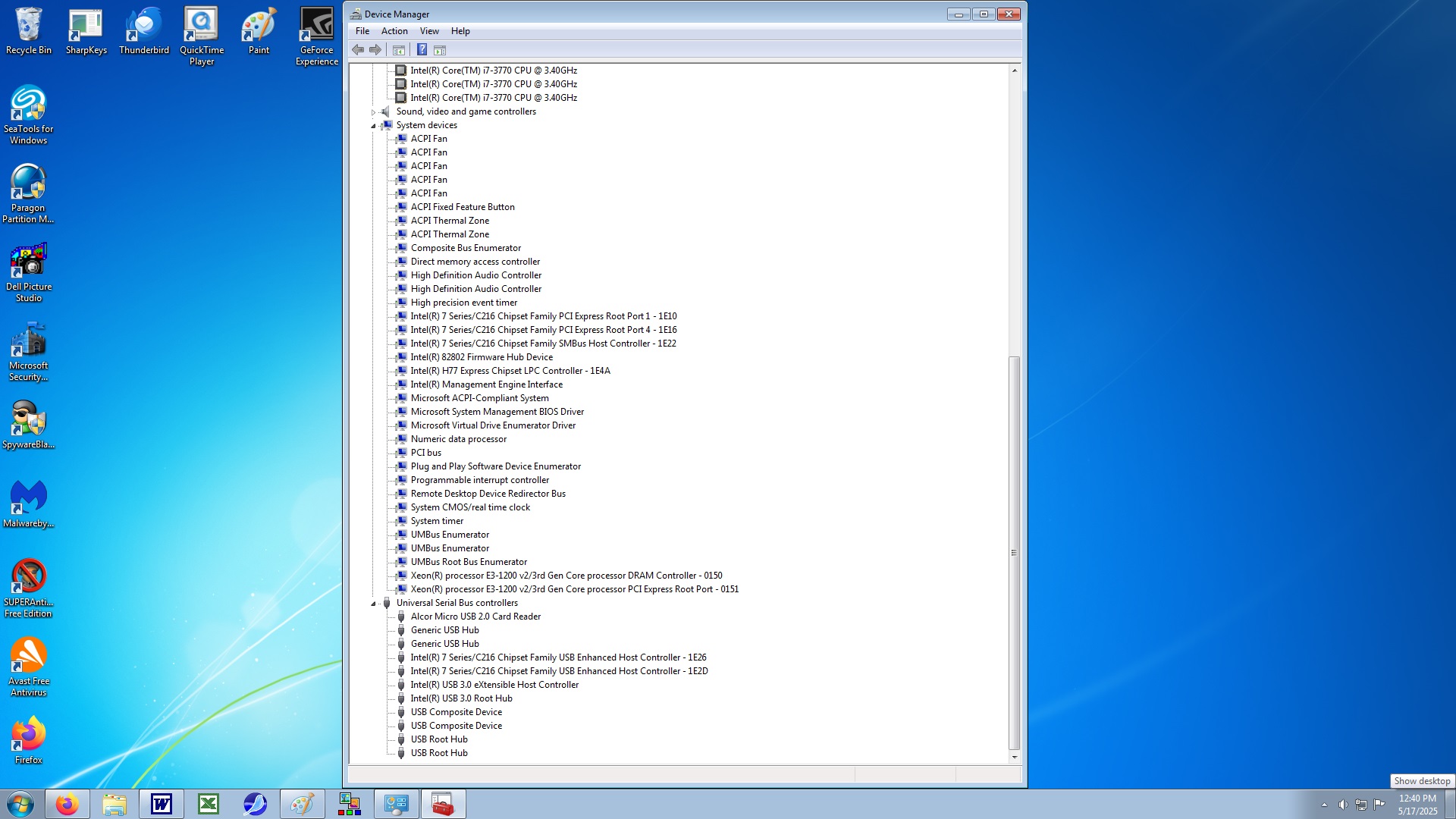This screenshot has height=819, width=1456.
Task: Click the scrollbar up arrow
Action: [x=1014, y=71]
